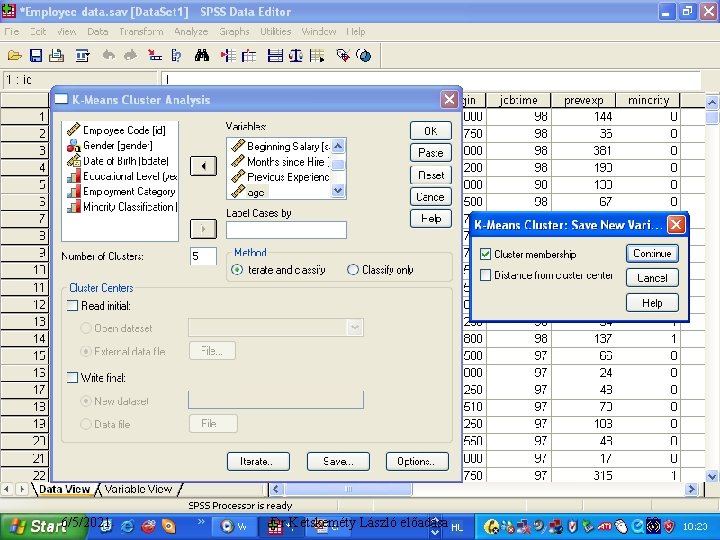Viewport: 720px width, 540px height.
Task: Click the Weight Cases scale icon
Action: tap(296, 56)
